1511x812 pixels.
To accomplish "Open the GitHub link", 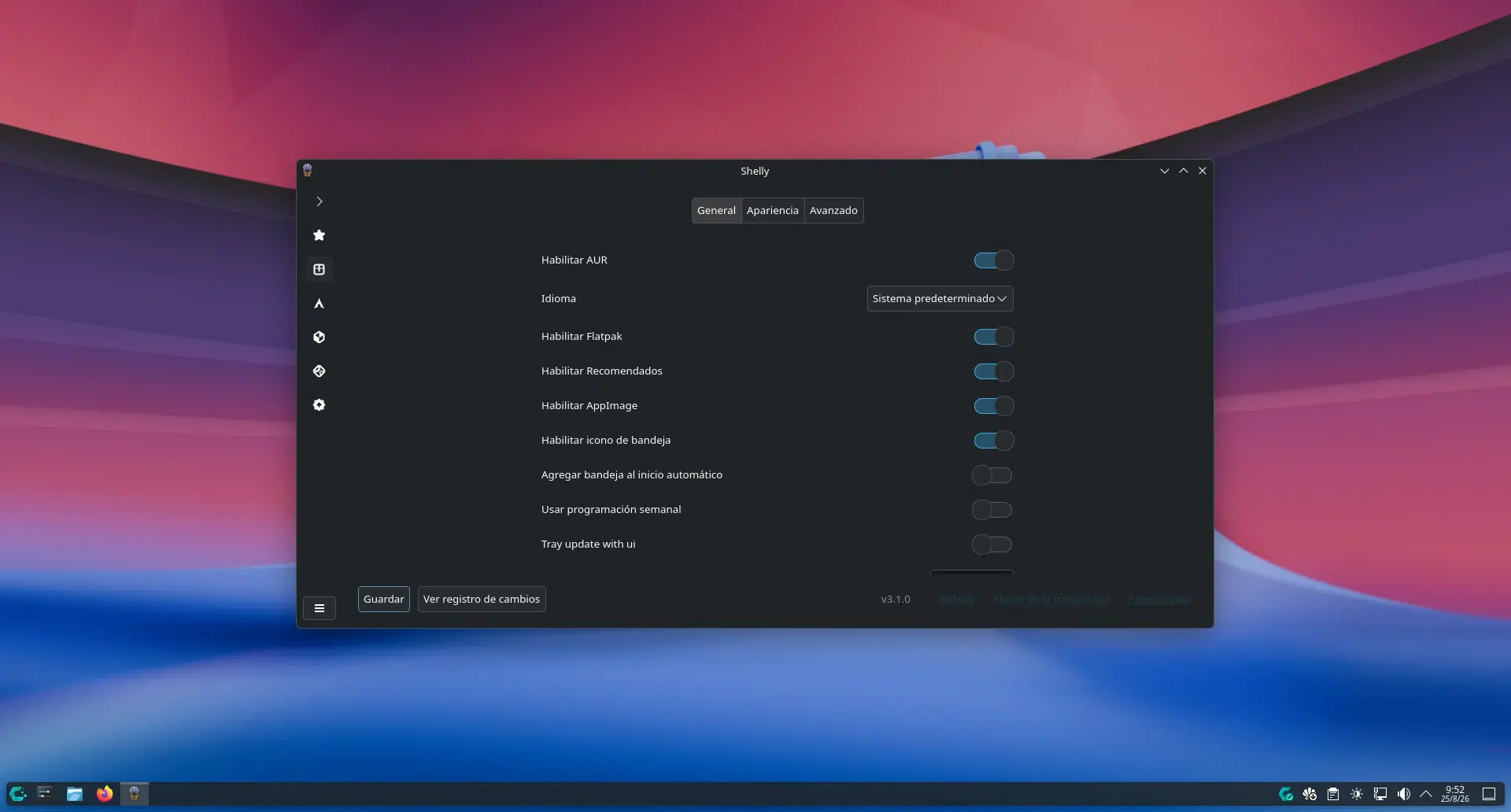I will pos(957,600).
